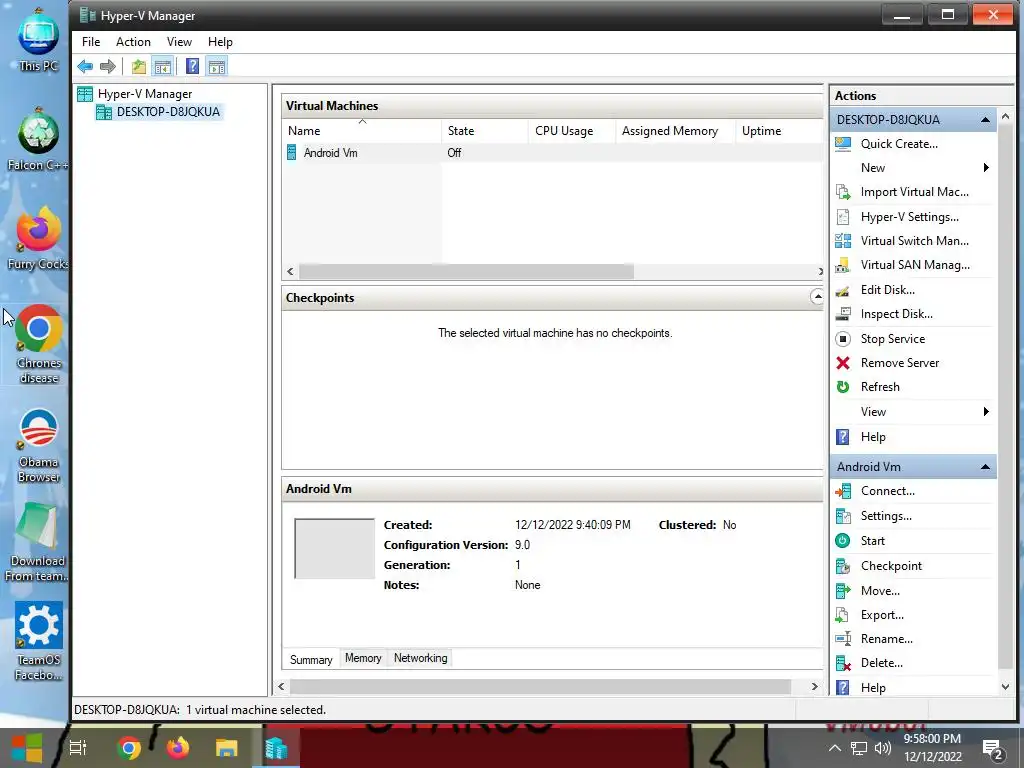Image resolution: width=1024 pixels, height=768 pixels.
Task: Toggle the console tree toolbar icon
Action: tap(163, 67)
